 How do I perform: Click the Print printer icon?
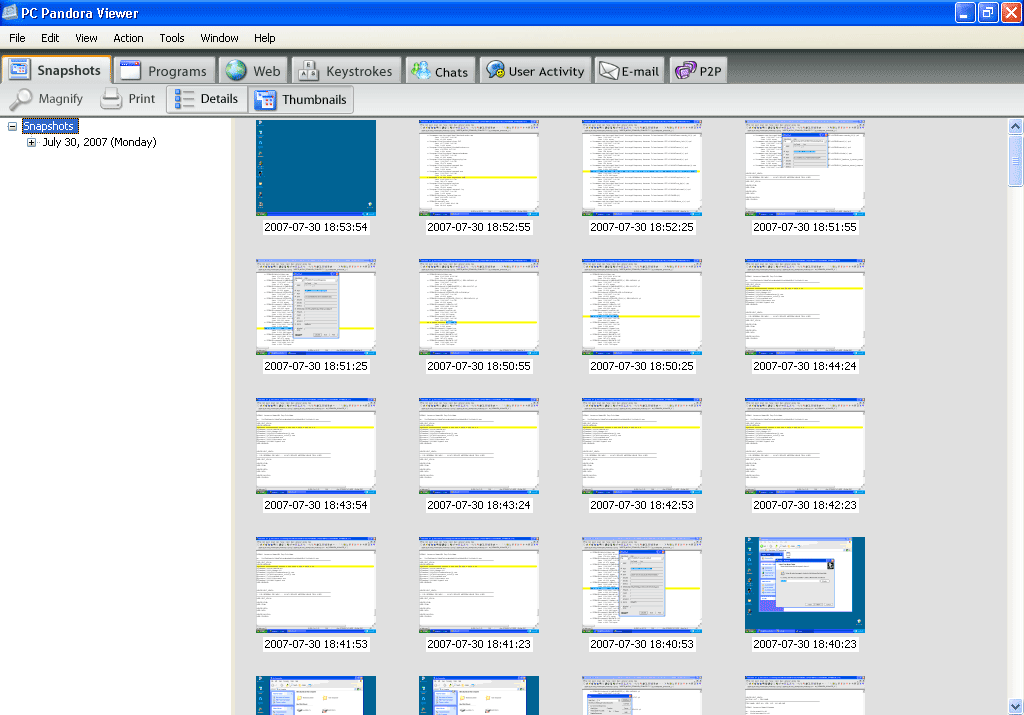[x=111, y=99]
